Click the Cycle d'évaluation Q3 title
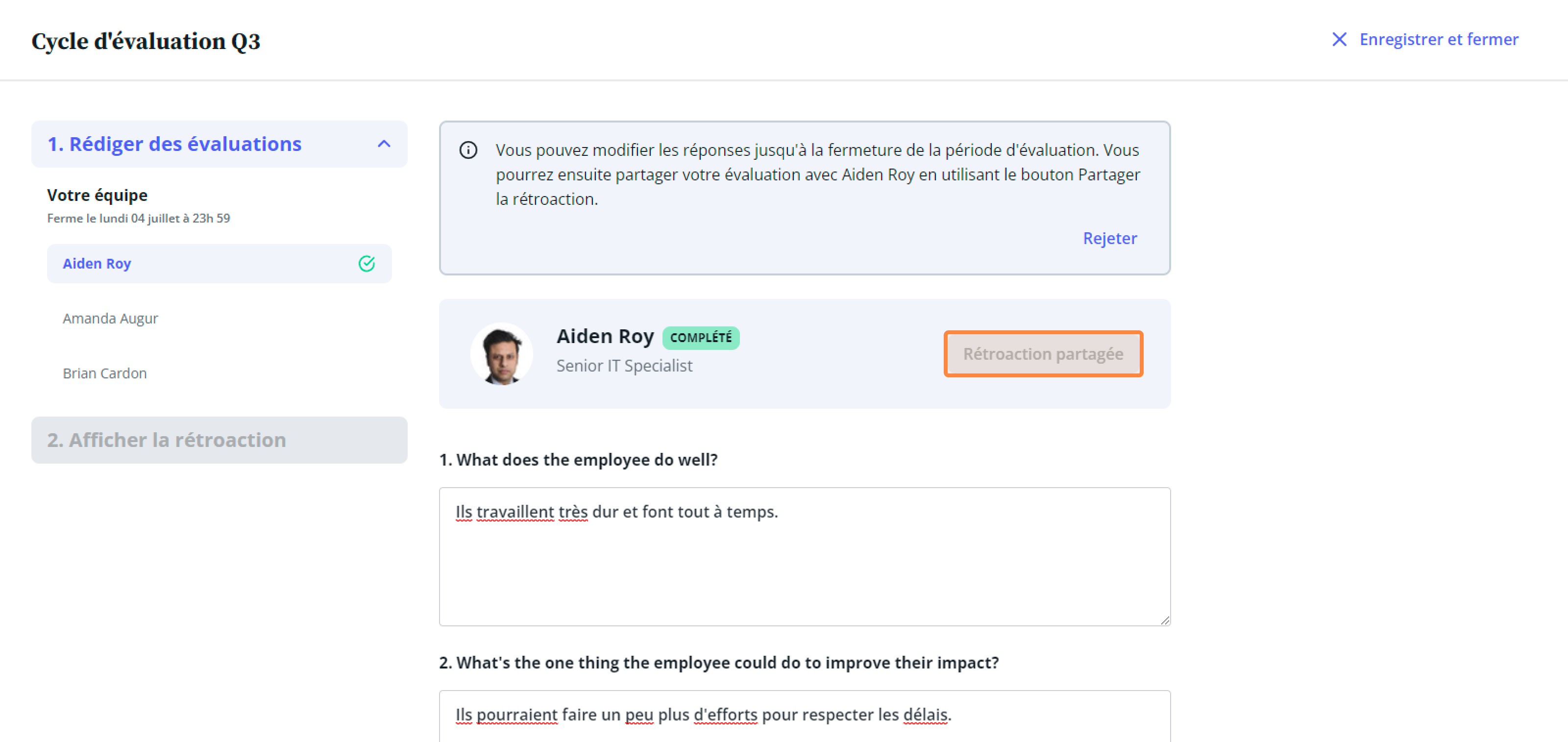The height and width of the screenshot is (742, 1568). tap(146, 41)
